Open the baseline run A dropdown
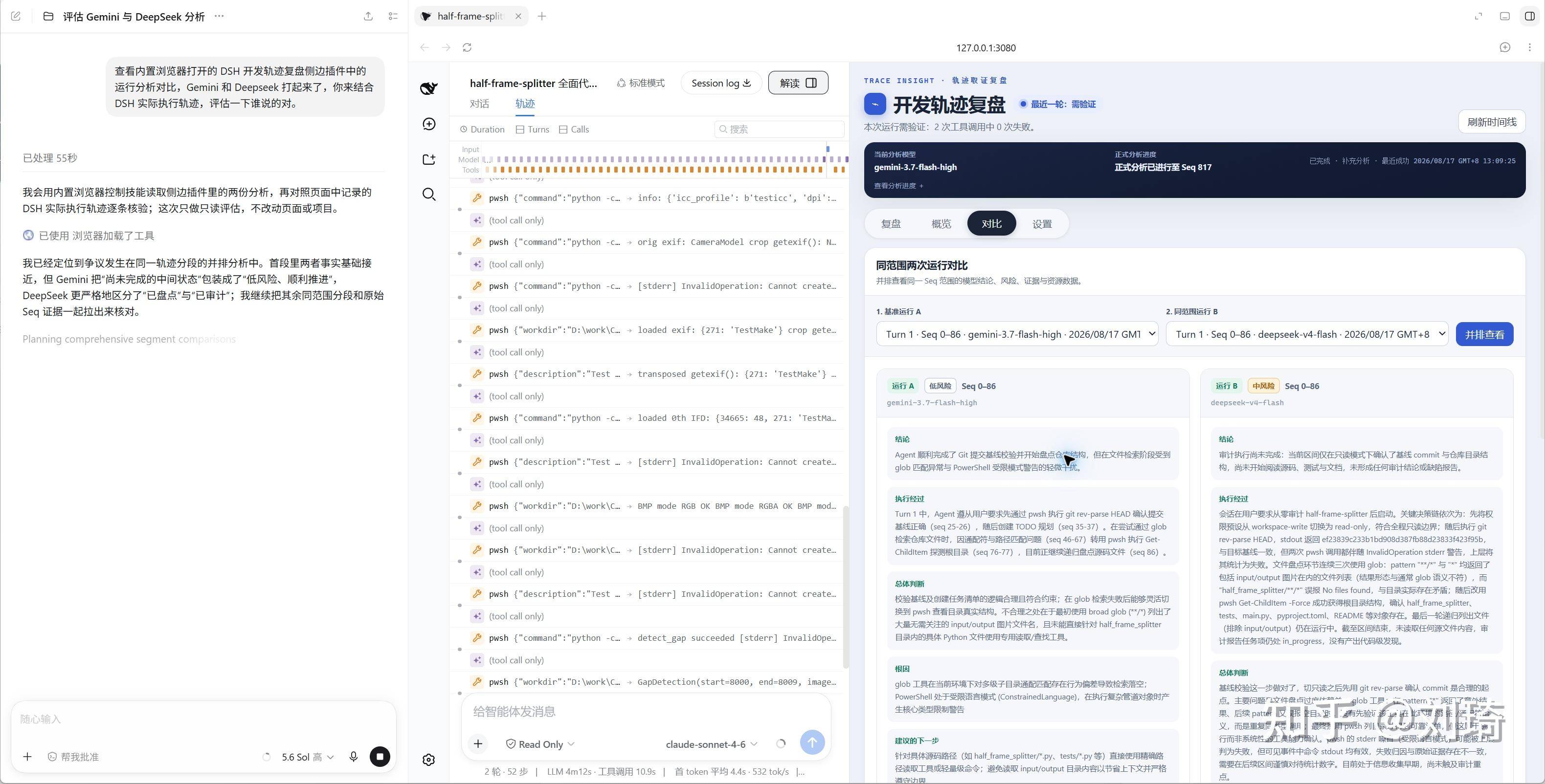The height and width of the screenshot is (784, 1545). pos(1017,334)
